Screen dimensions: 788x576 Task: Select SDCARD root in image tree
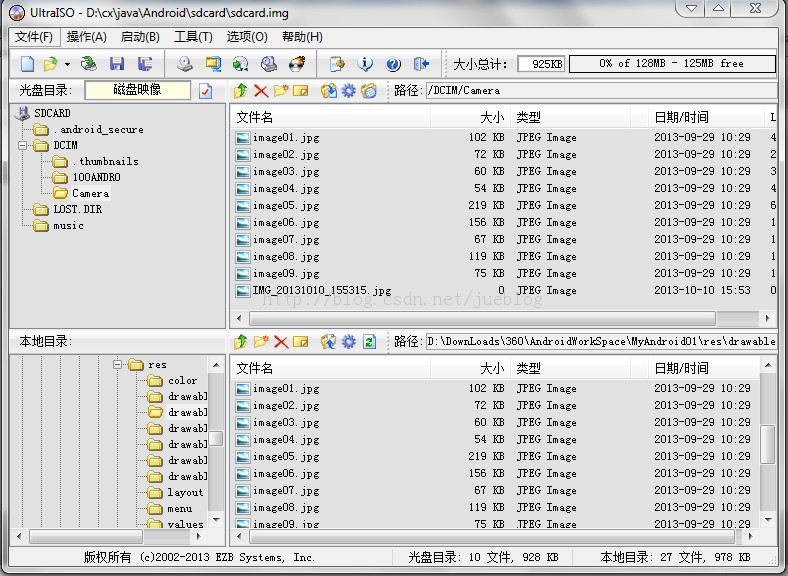(x=52, y=113)
